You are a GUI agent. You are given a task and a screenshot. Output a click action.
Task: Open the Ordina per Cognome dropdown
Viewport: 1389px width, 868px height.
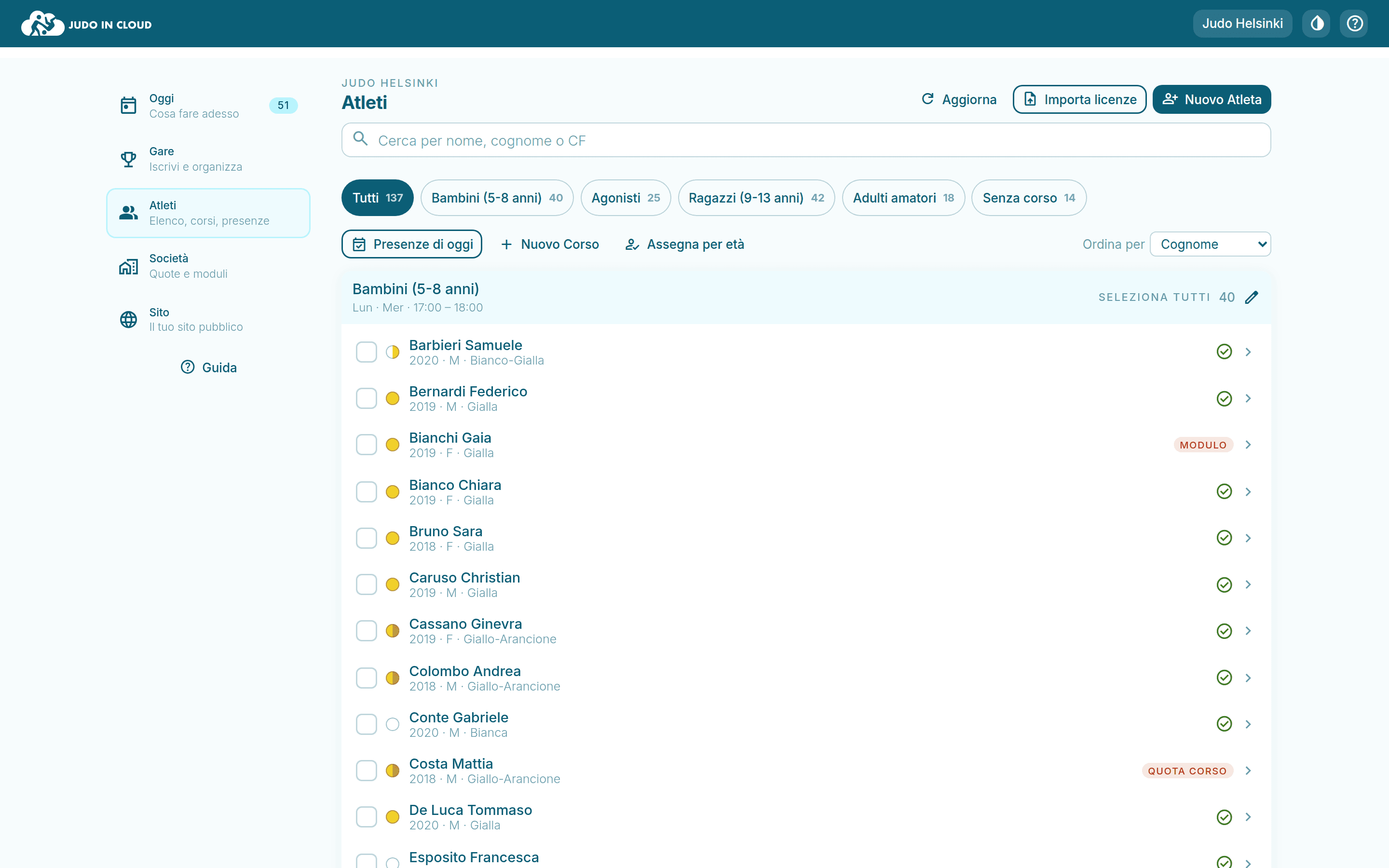coord(1210,244)
